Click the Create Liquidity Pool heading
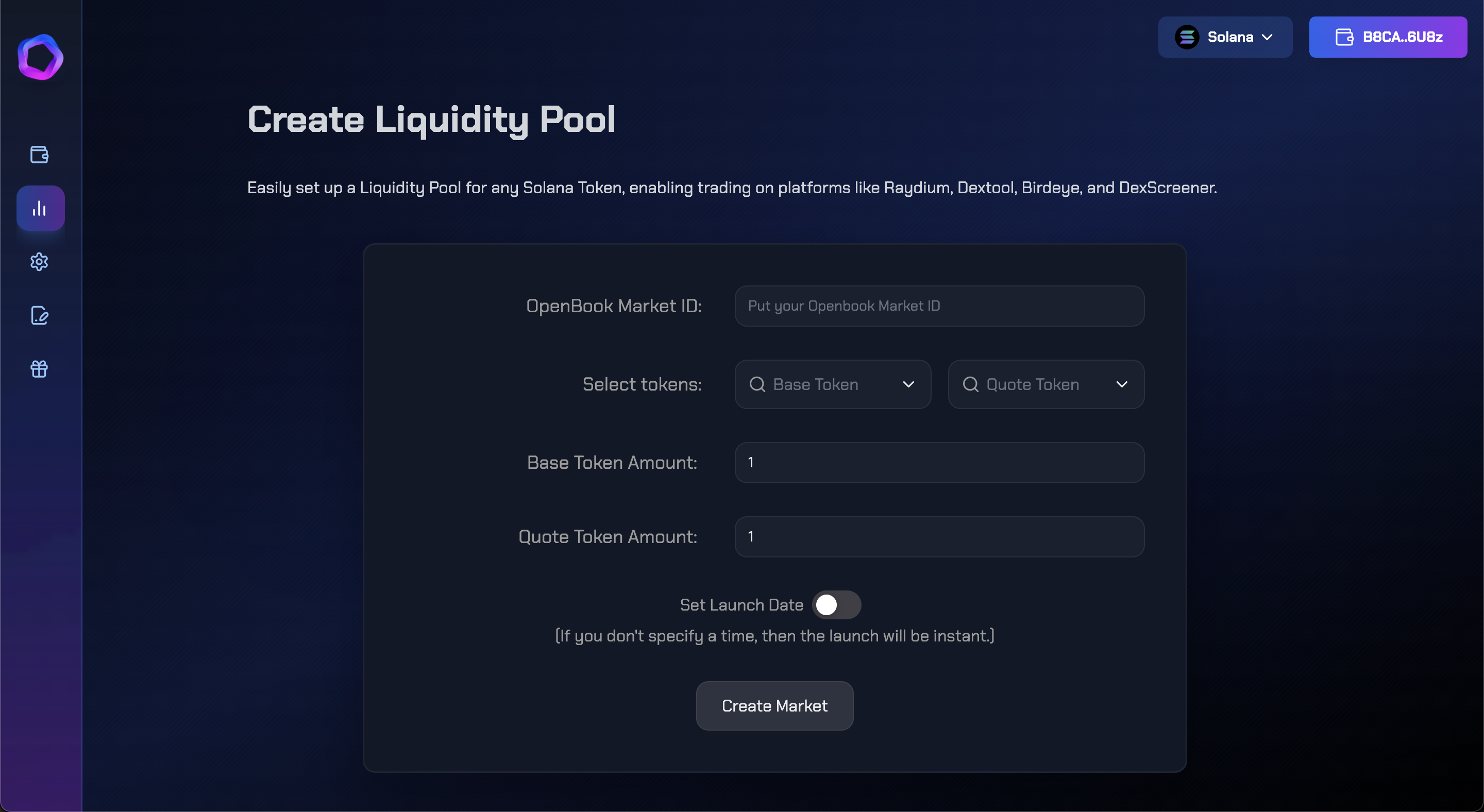The width and height of the screenshot is (1484, 812). (431, 119)
